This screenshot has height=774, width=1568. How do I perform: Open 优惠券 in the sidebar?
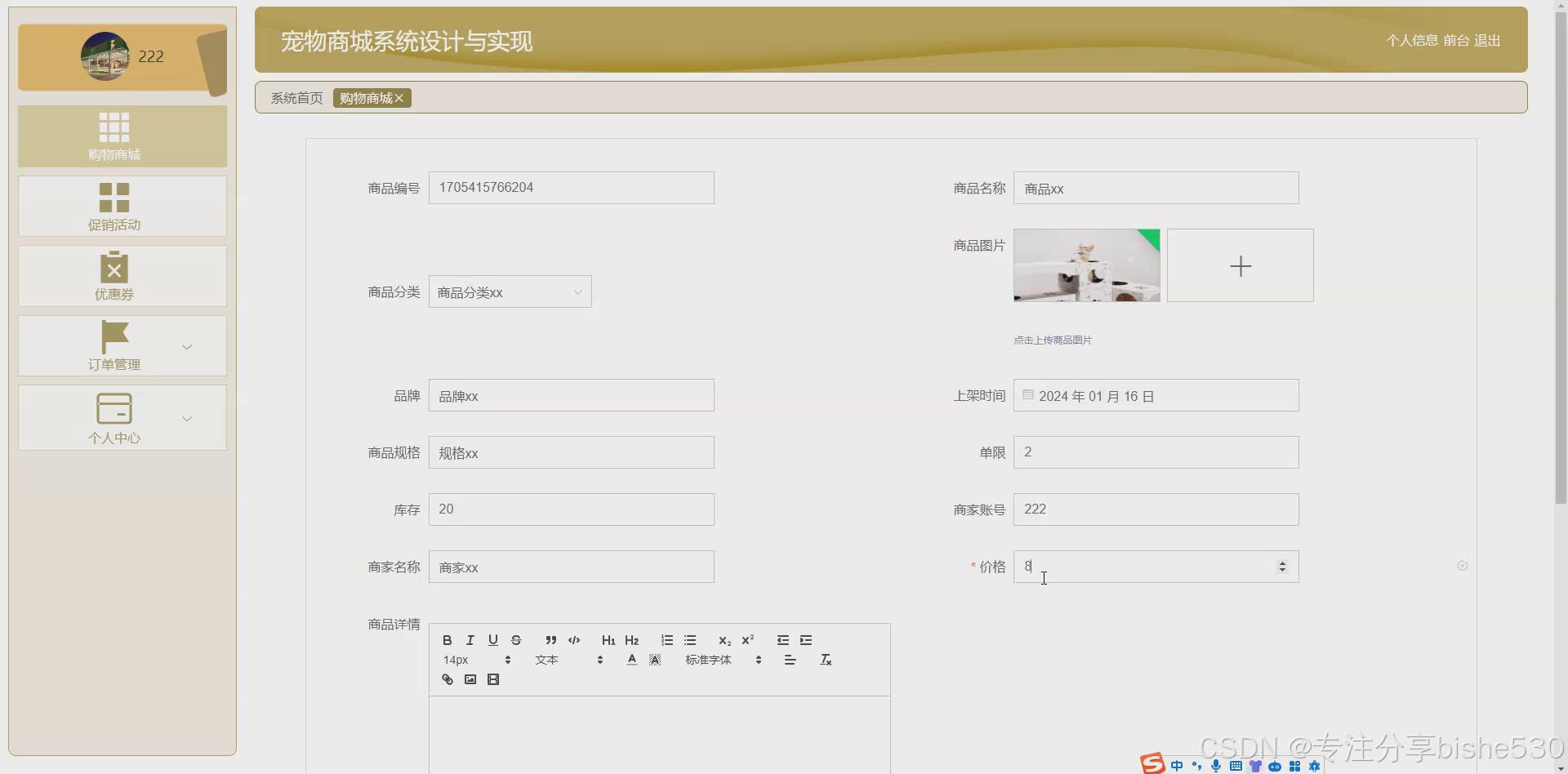click(x=122, y=276)
